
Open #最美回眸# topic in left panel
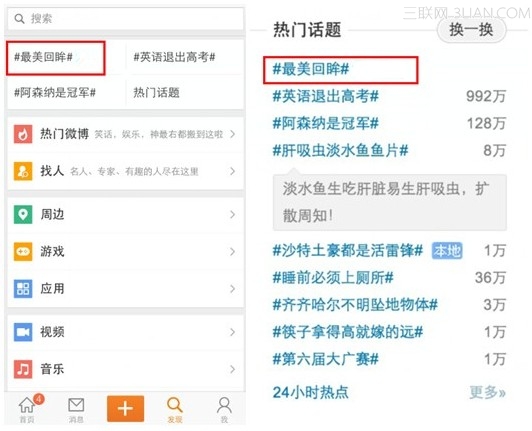point(43,57)
